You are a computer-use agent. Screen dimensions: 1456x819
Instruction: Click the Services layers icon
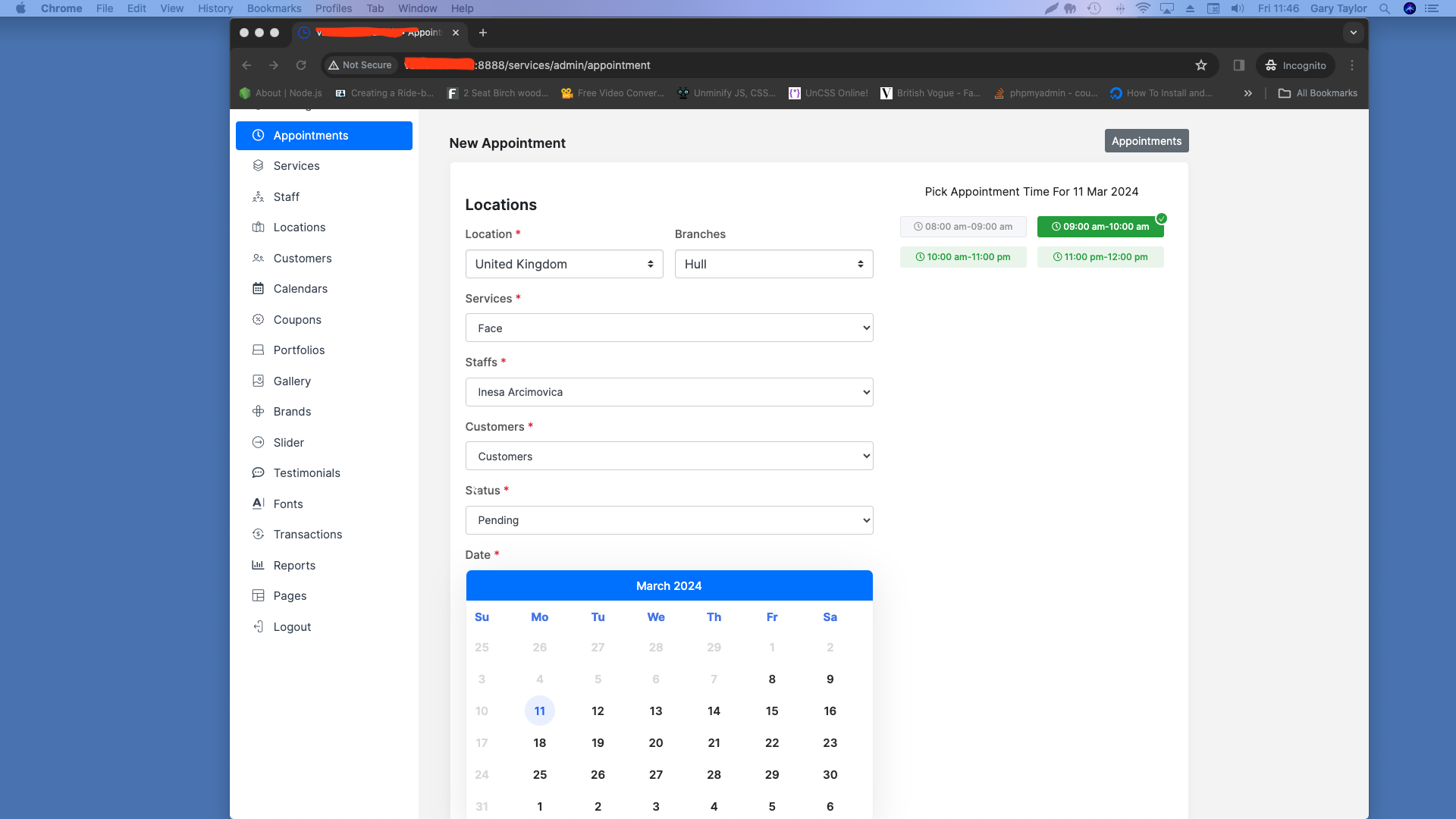[258, 165]
